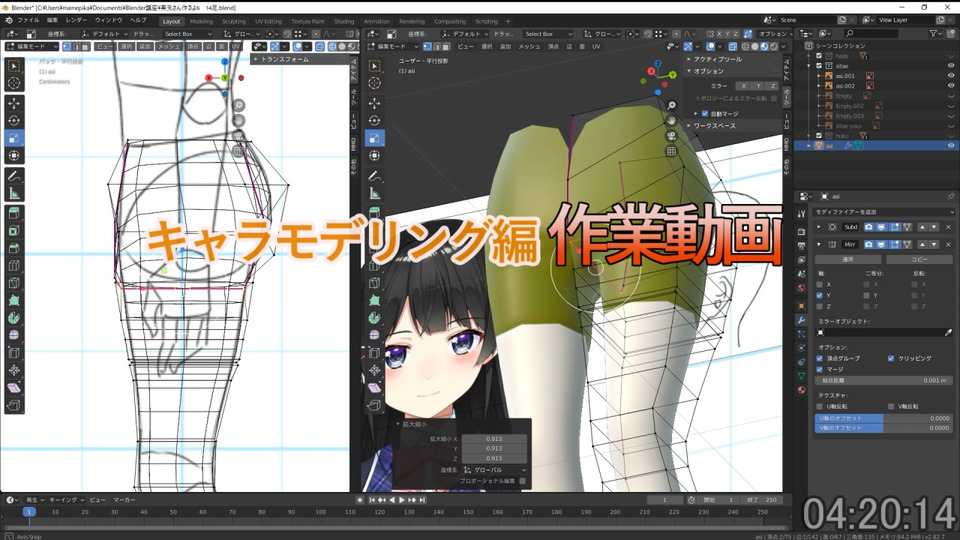Switch to the Sculpting workspace tab

point(233,21)
